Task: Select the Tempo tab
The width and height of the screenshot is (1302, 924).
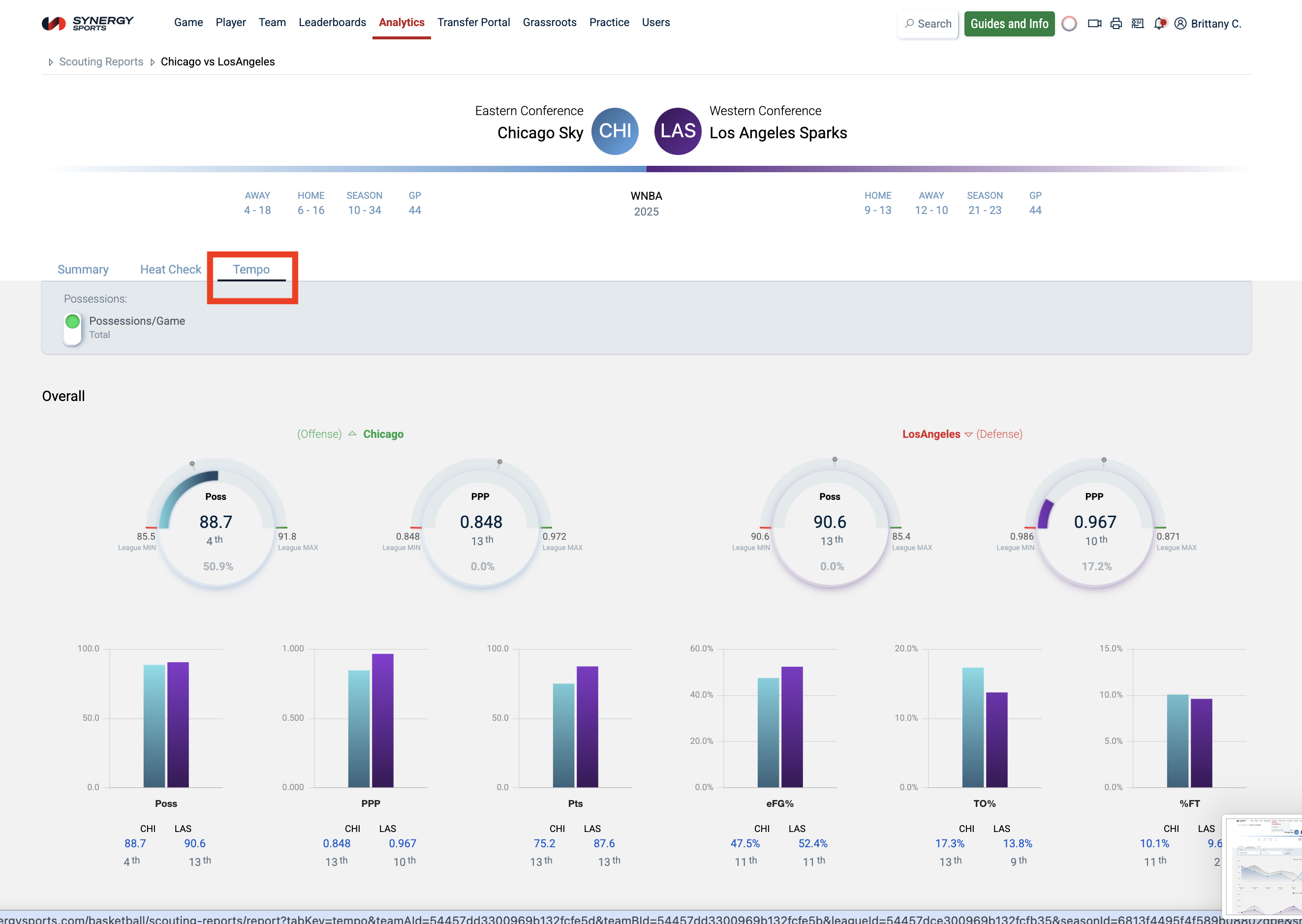Action: tap(251, 270)
